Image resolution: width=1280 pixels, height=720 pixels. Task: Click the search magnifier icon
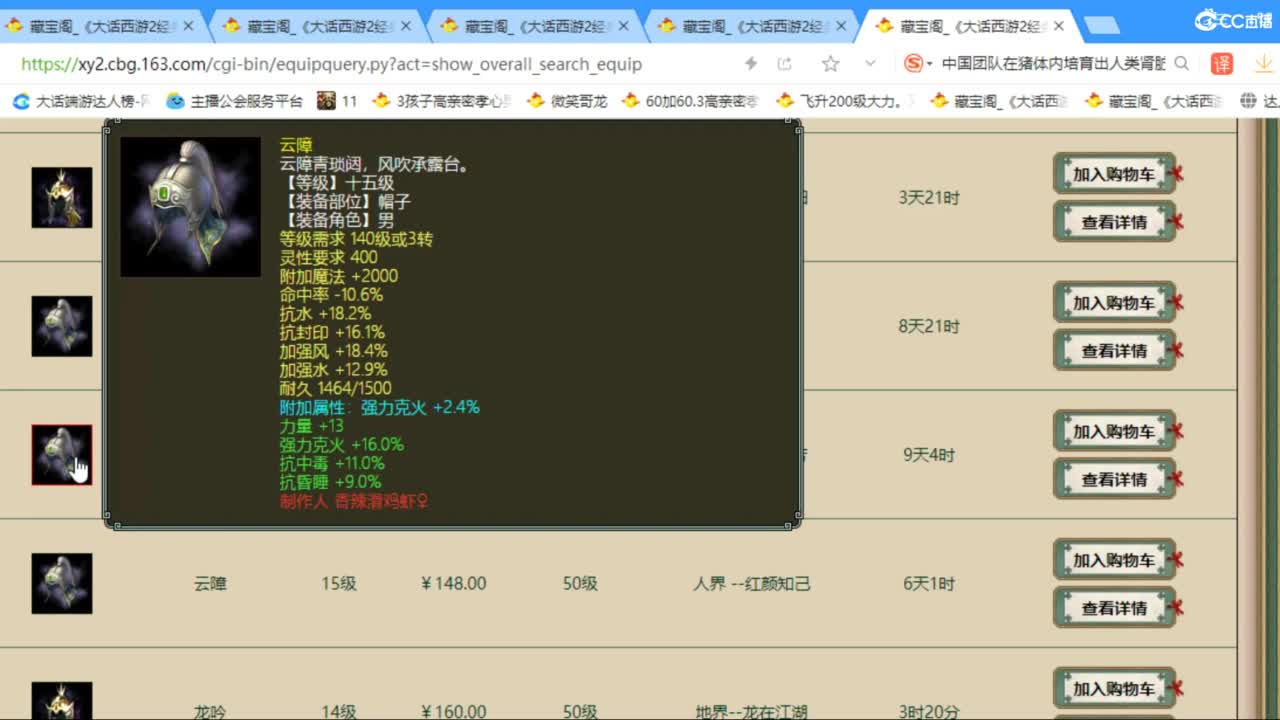[1181, 64]
